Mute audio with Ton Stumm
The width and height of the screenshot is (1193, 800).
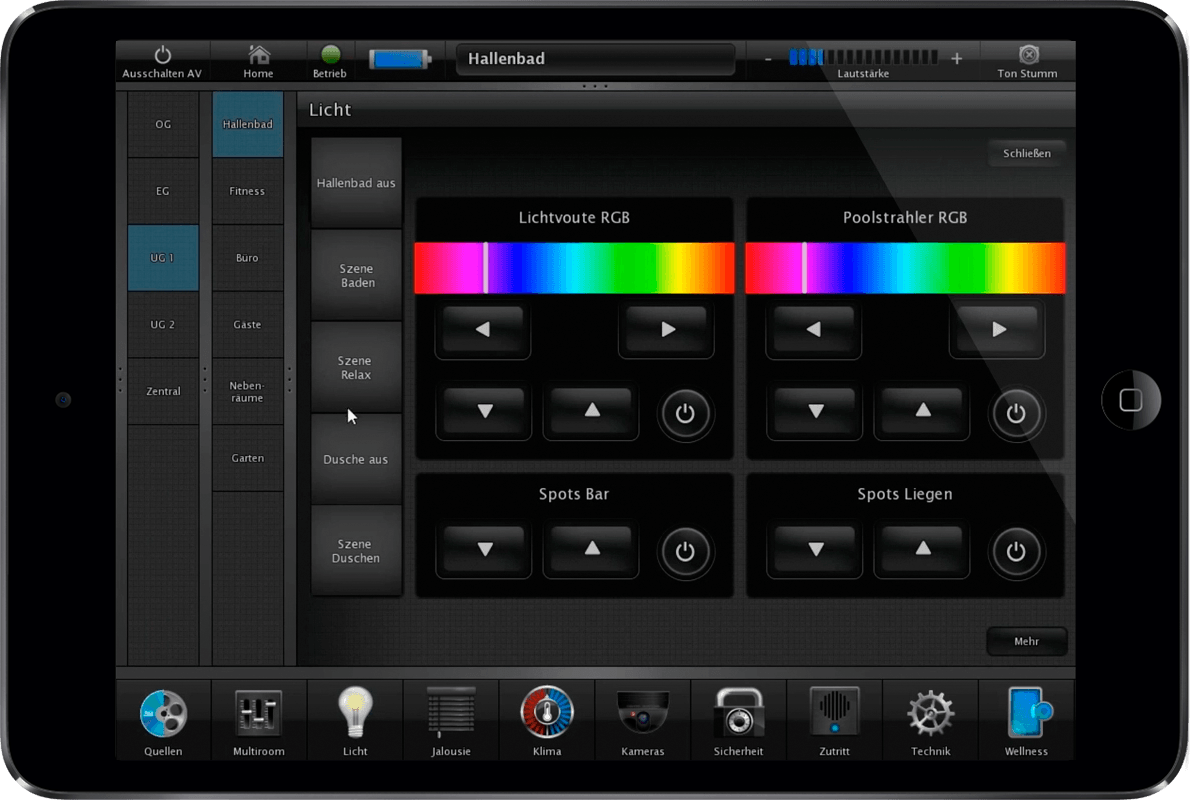click(x=1027, y=60)
